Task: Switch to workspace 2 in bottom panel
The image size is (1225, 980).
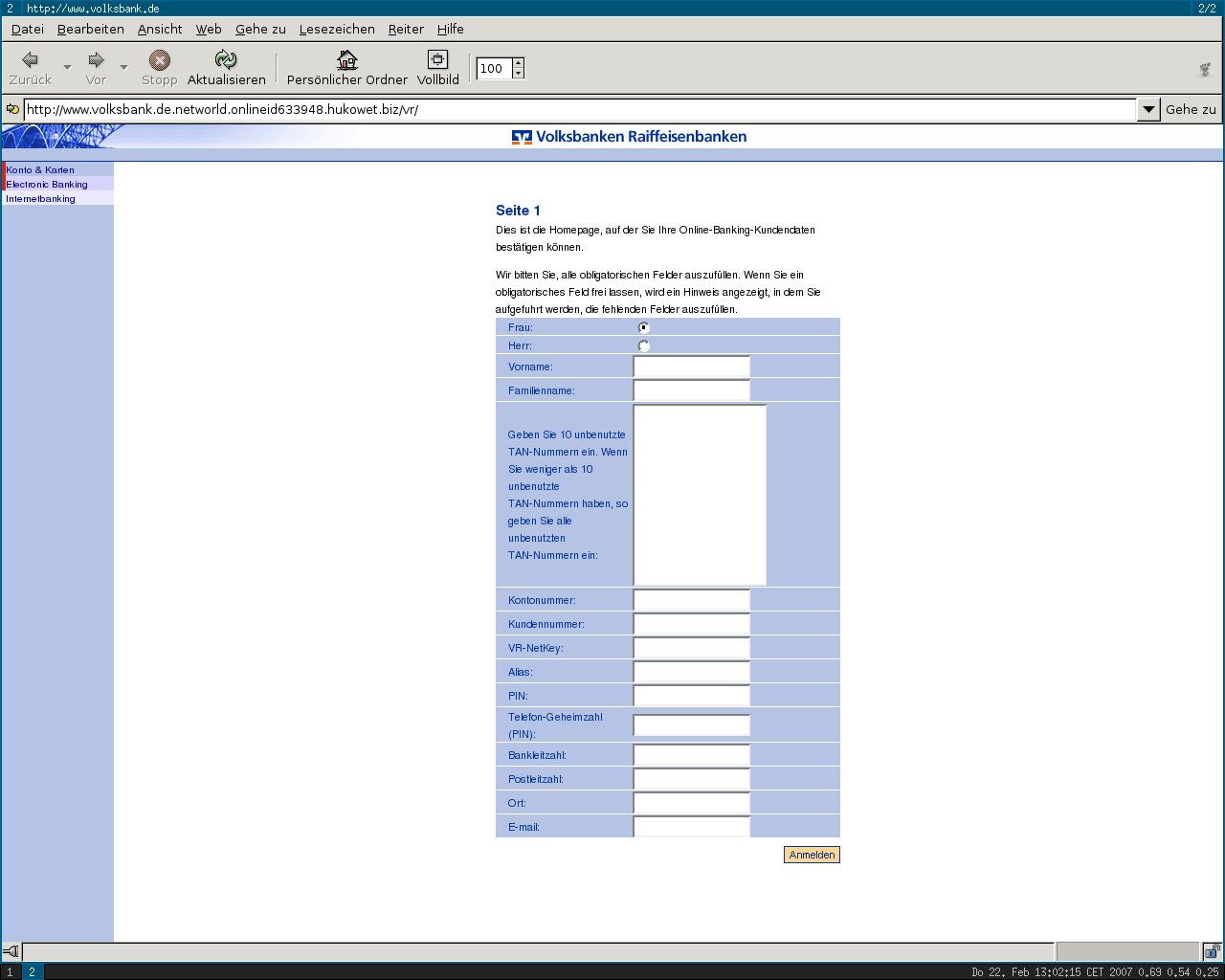Action: [32, 972]
